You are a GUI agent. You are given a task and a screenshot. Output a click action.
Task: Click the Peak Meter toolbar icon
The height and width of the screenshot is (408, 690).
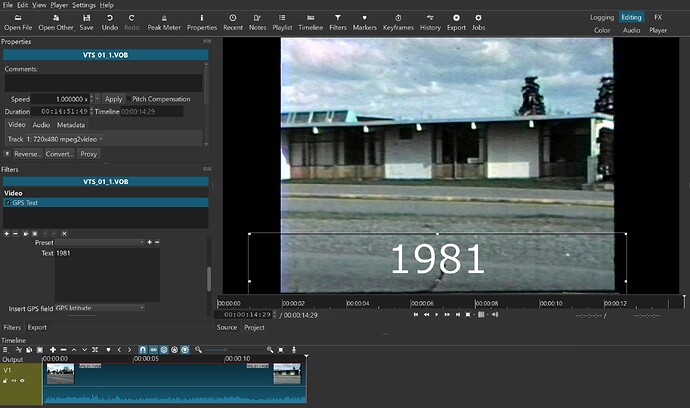pyautogui.click(x=164, y=22)
